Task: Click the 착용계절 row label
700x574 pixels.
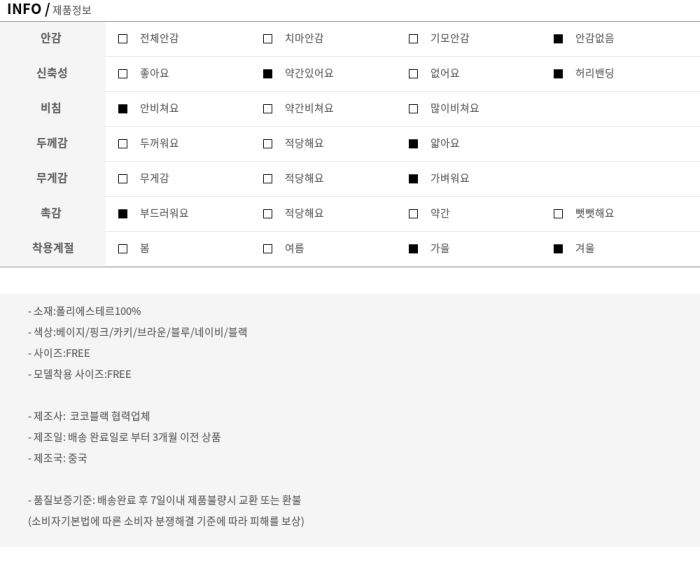Action: (x=53, y=248)
